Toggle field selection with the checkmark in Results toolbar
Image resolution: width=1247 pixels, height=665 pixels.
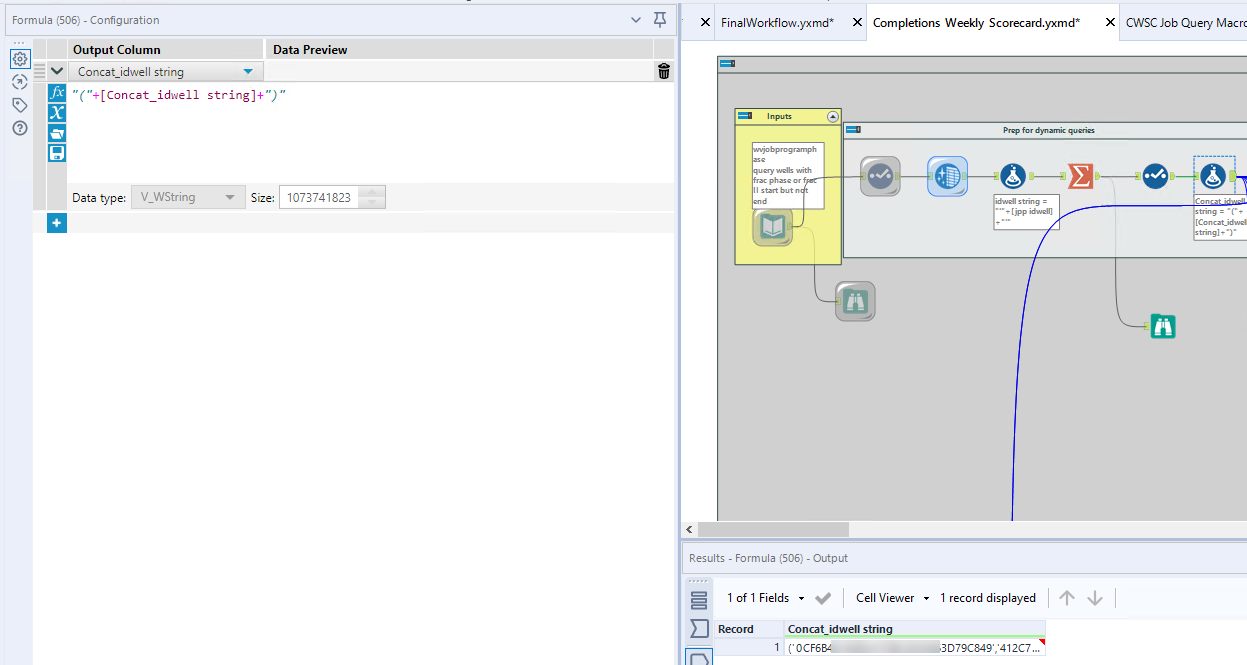coord(823,597)
